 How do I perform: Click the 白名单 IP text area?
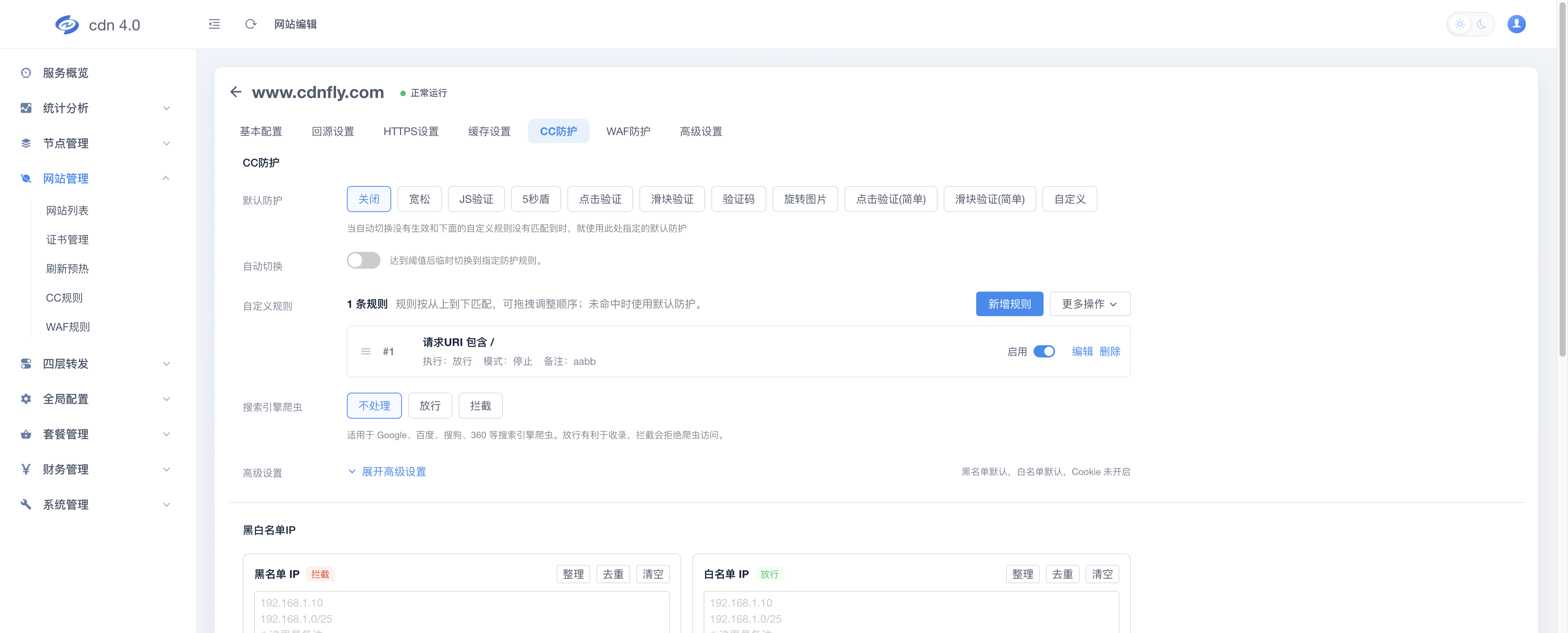pyautogui.click(x=911, y=612)
